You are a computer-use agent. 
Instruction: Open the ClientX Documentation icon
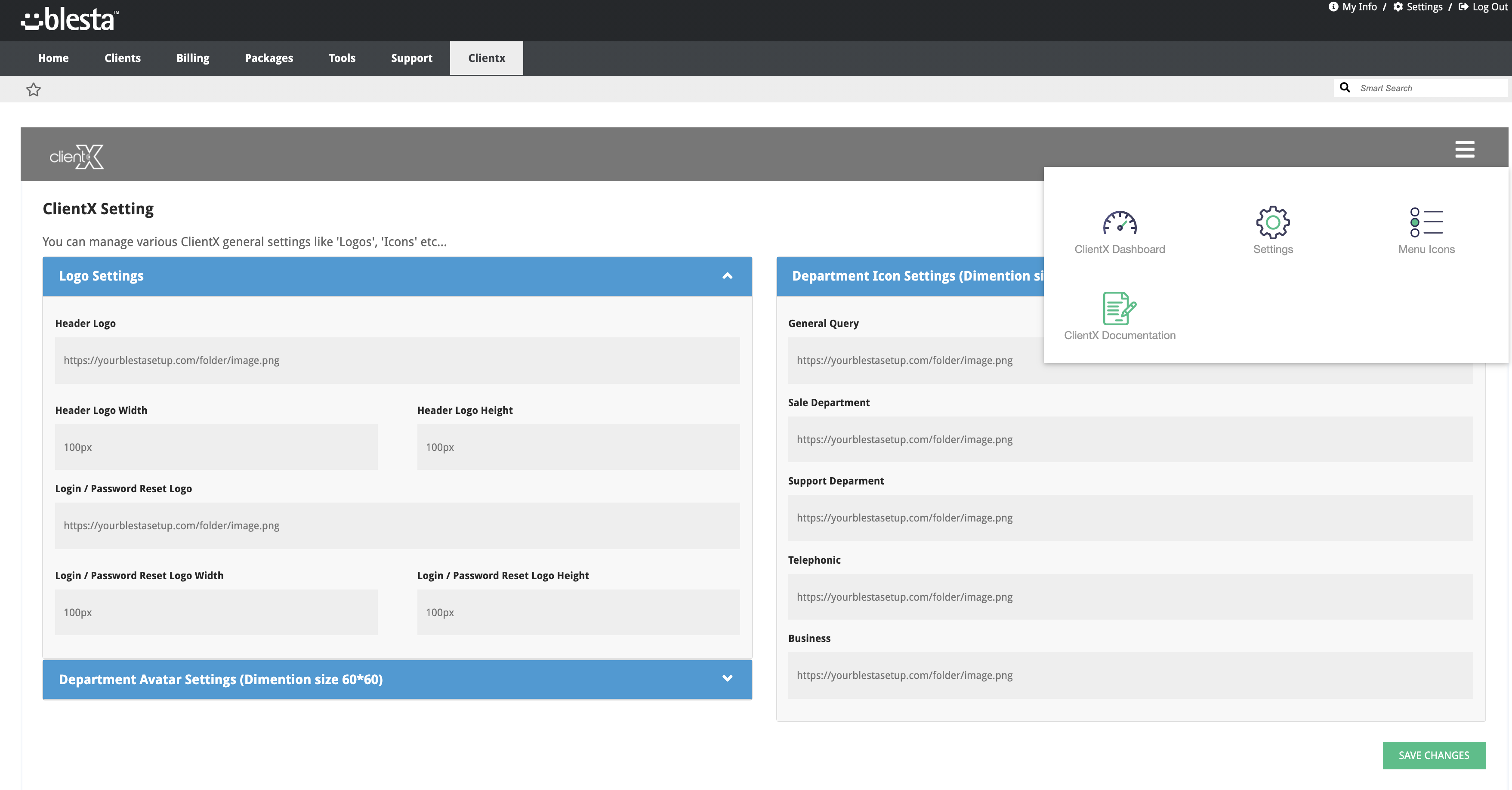click(x=1119, y=308)
